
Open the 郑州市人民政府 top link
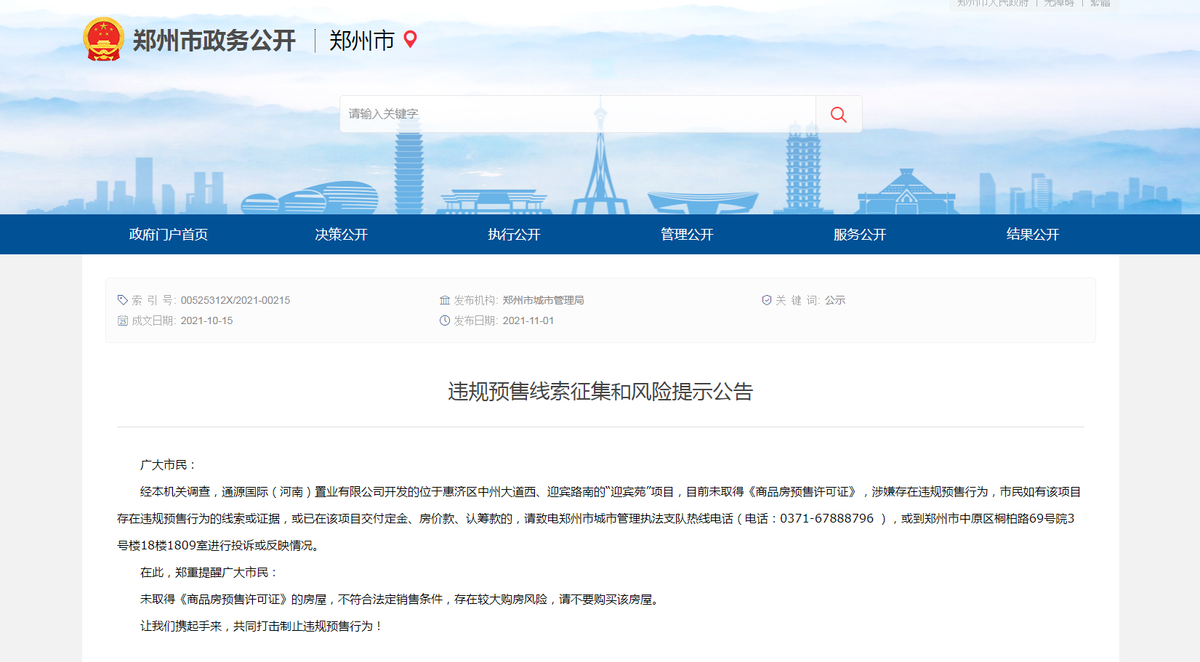click(992, 3)
